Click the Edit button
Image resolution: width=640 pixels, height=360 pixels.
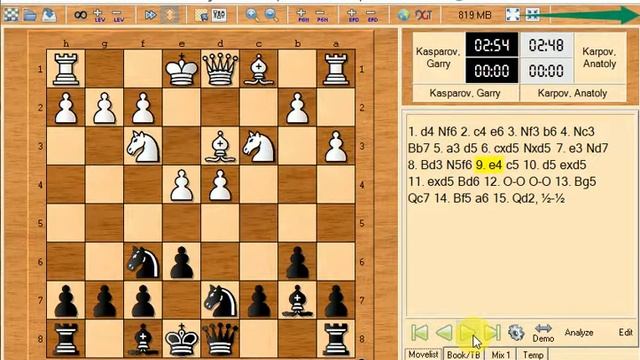click(625, 333)
